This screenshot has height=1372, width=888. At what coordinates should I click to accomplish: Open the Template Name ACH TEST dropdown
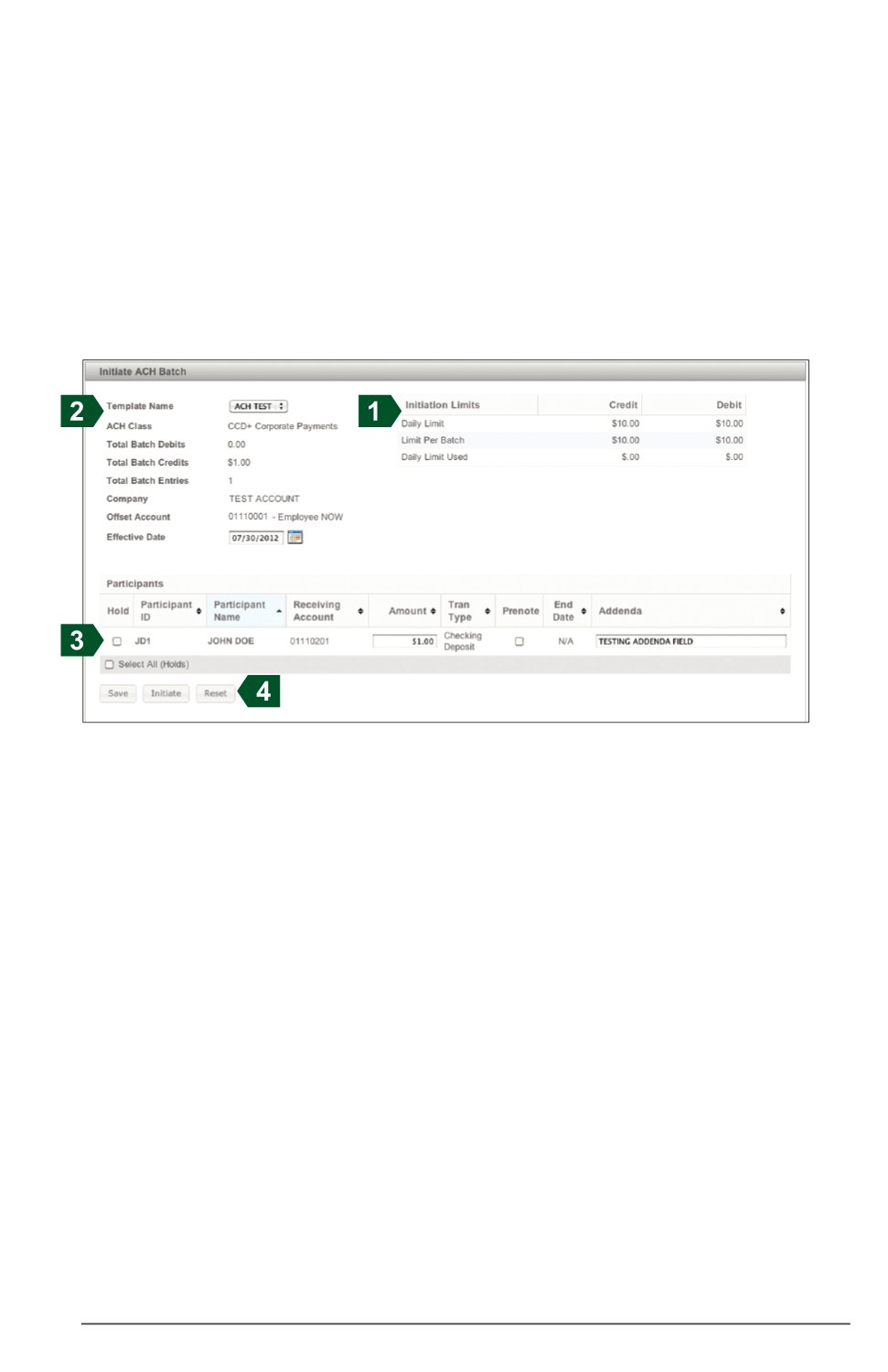point(258,406)
